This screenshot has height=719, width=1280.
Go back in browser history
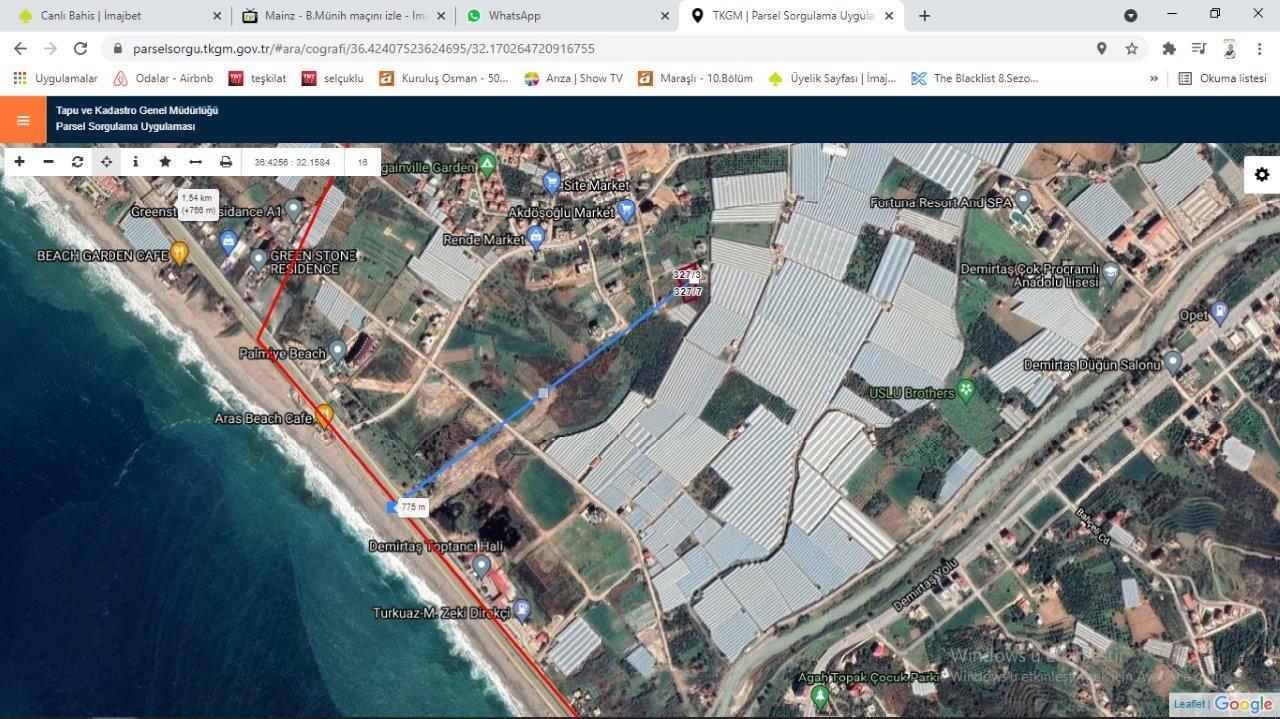tap(22, 48)
